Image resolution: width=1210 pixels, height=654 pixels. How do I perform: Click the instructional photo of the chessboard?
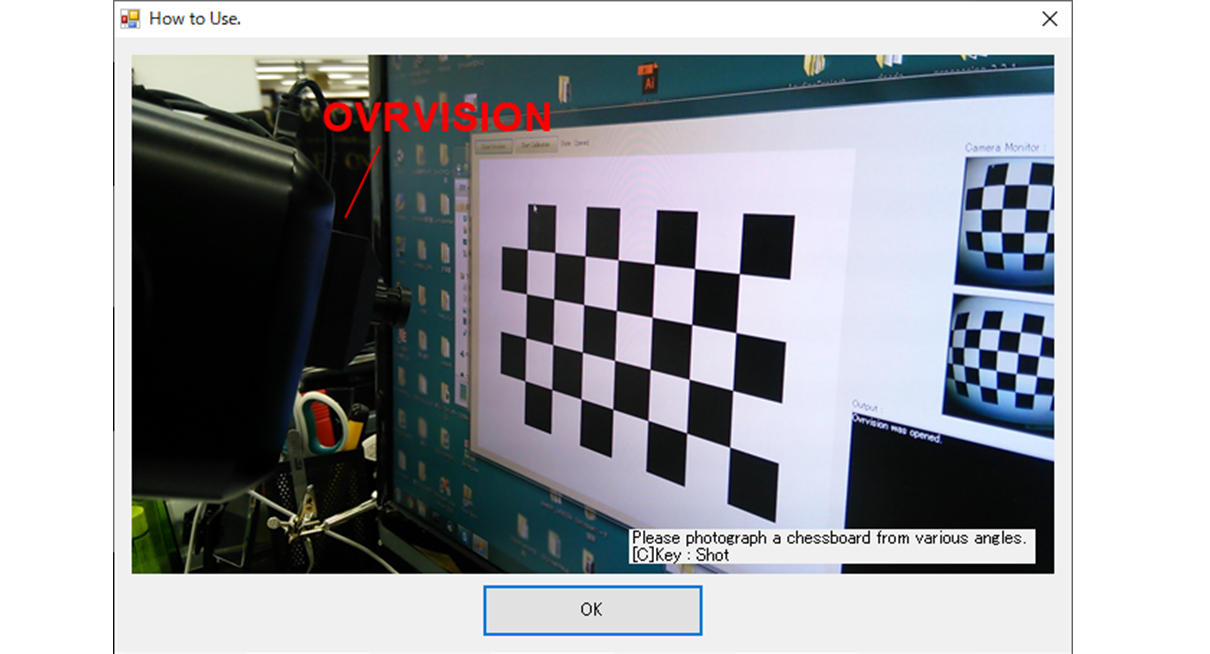click(x=592, y=314)
